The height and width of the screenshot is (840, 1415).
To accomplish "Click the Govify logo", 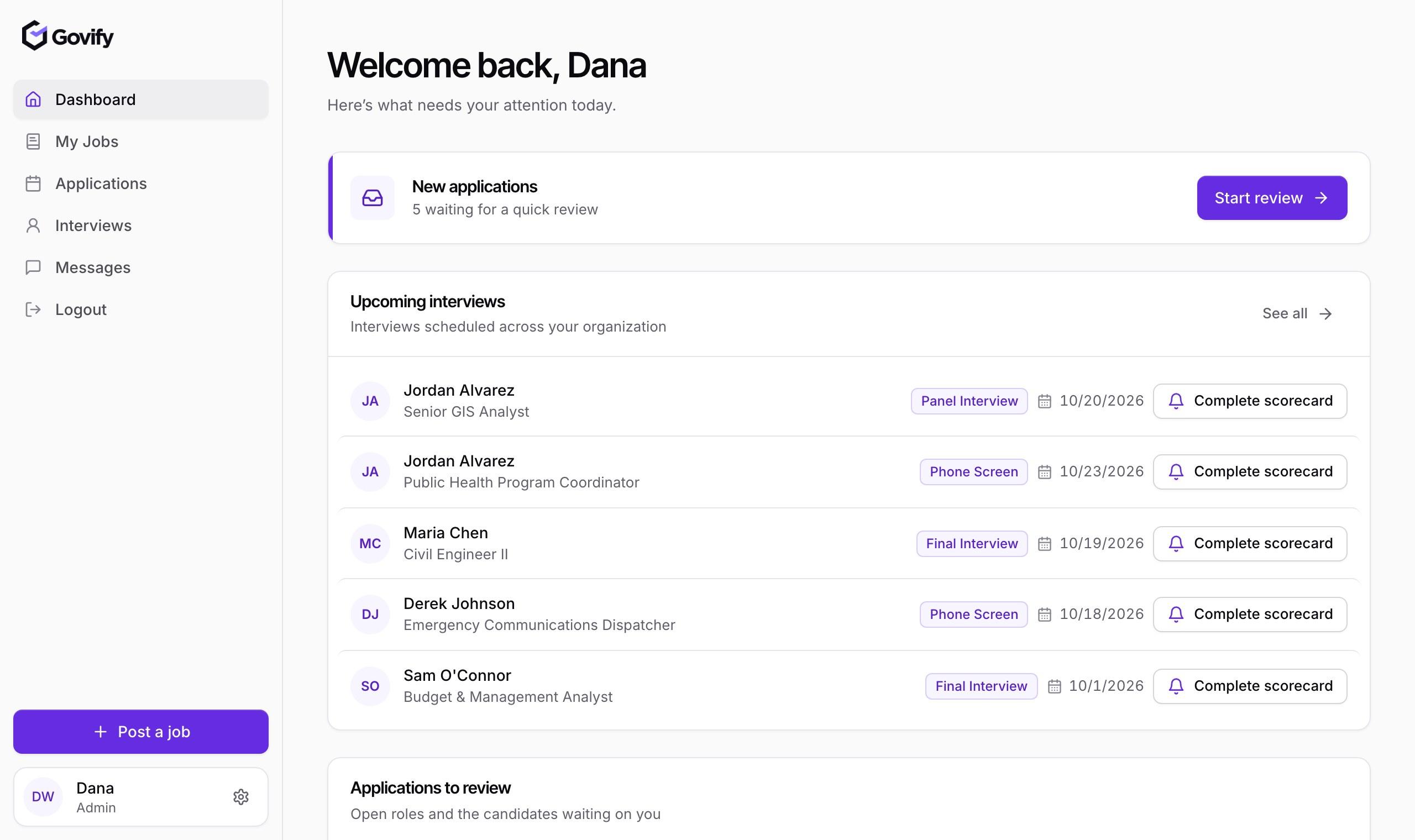I will pos(67,36).
